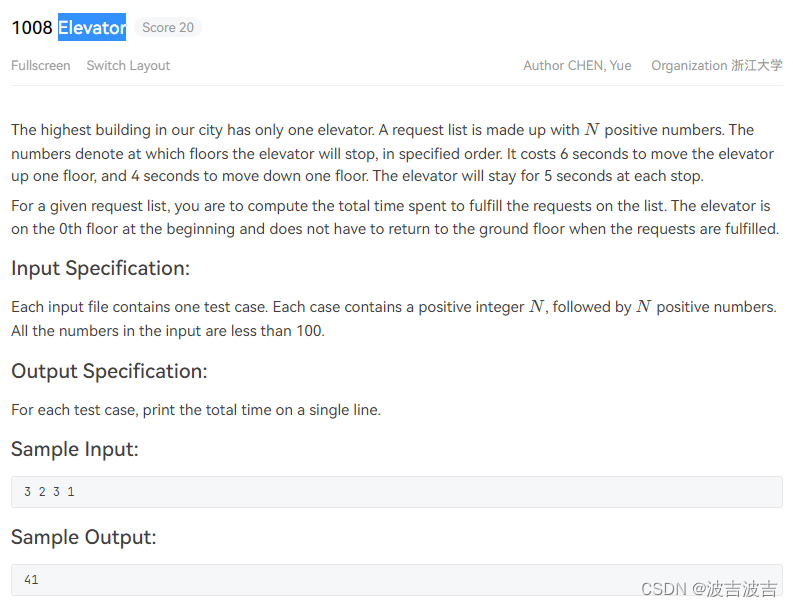Click the Input Specification heading
This screenshot has width=793, height=607.
(x=101, y=268)
